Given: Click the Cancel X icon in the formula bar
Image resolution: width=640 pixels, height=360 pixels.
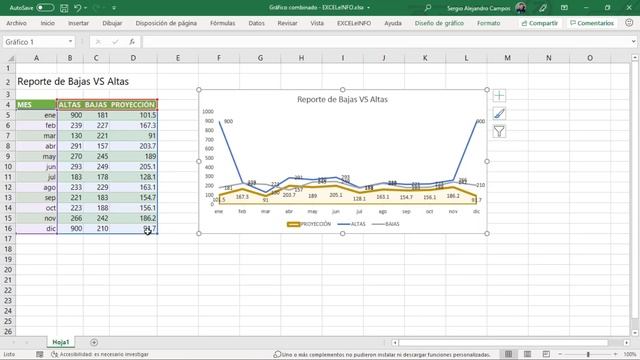Looking at the screenshot, I should pyautogui.click(x=98, y=42).
